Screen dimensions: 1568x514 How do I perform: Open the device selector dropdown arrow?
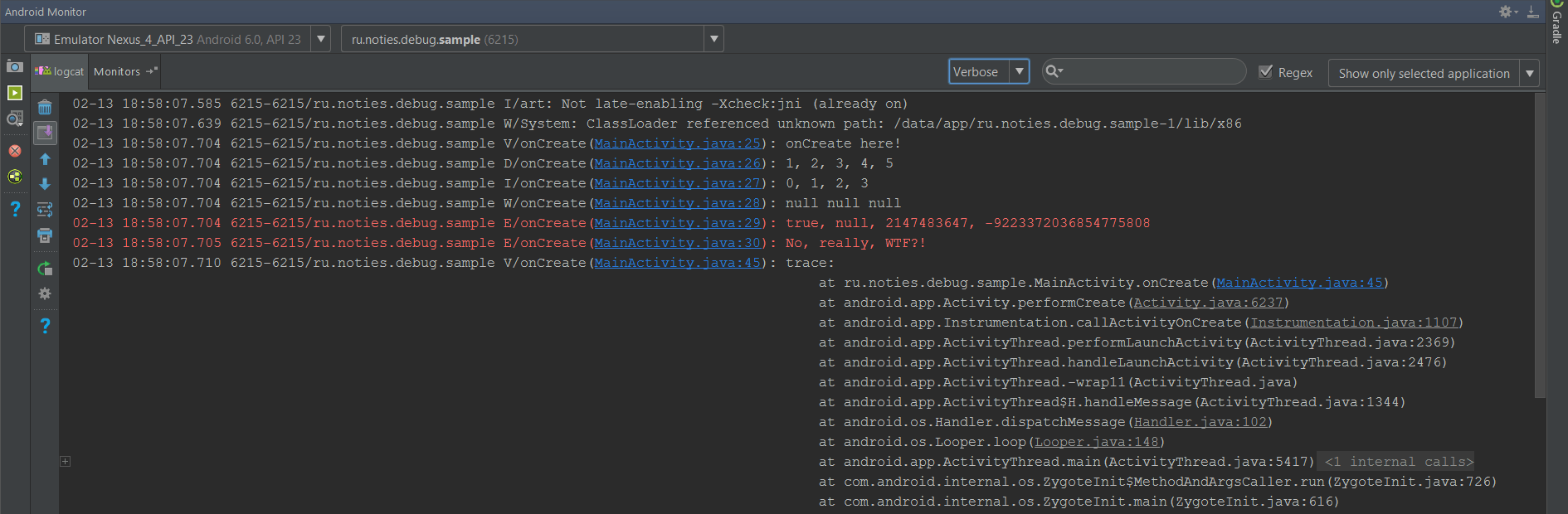coord(321,39)
